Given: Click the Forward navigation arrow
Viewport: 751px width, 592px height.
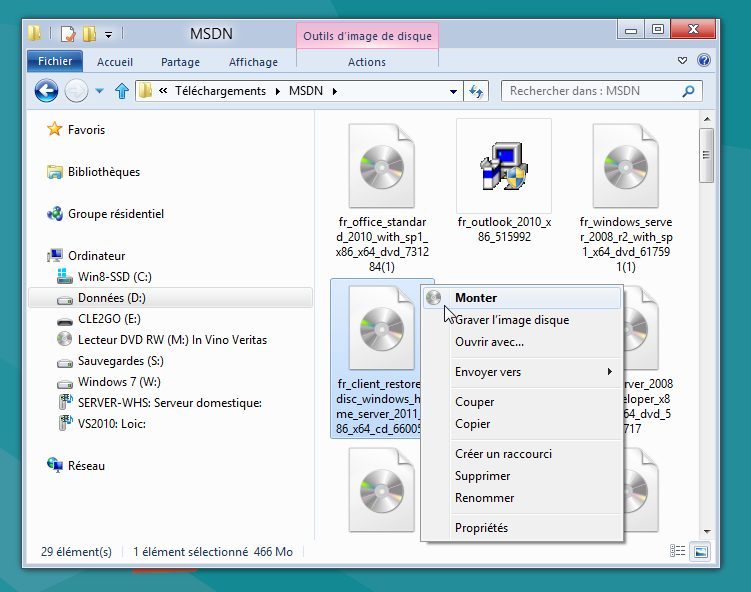Looking at the screenshot, I should [76, 91].
